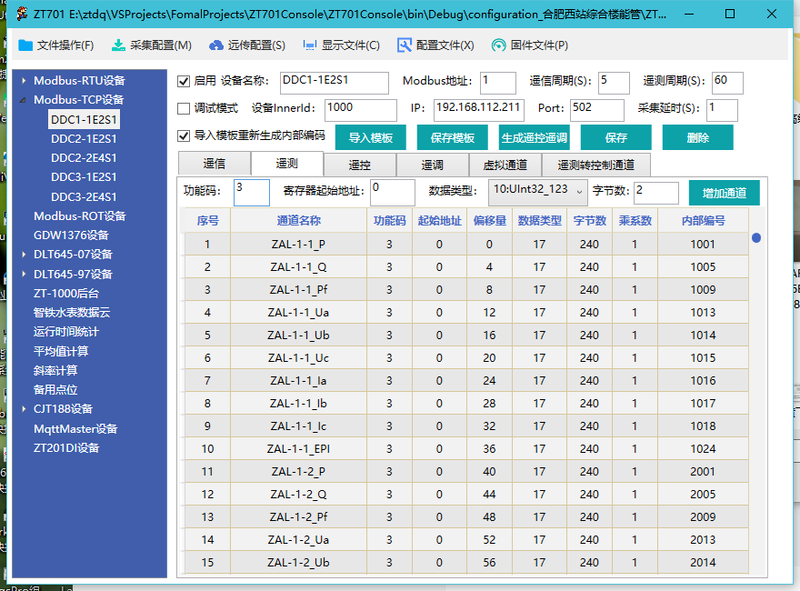
Task: Click the 配置文件(X) search icon
Action: tap(404, 45)
